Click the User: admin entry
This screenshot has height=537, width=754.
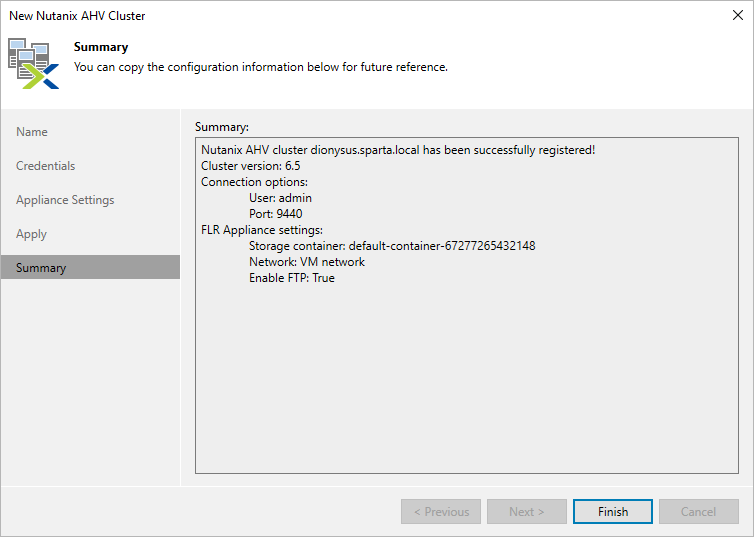coord(280,198)
